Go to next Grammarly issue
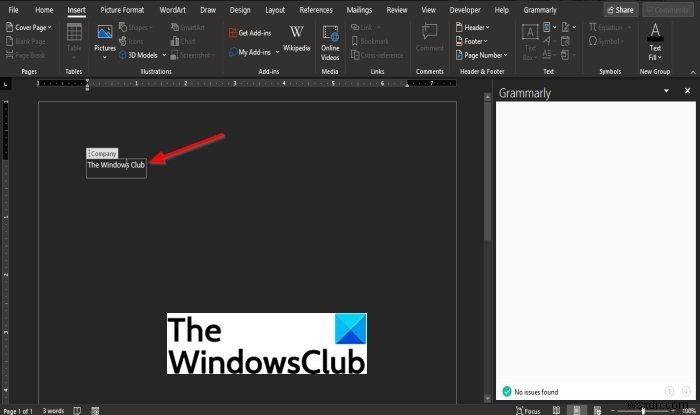The width and height of the screenshot is (700, 415). [686, 391]
